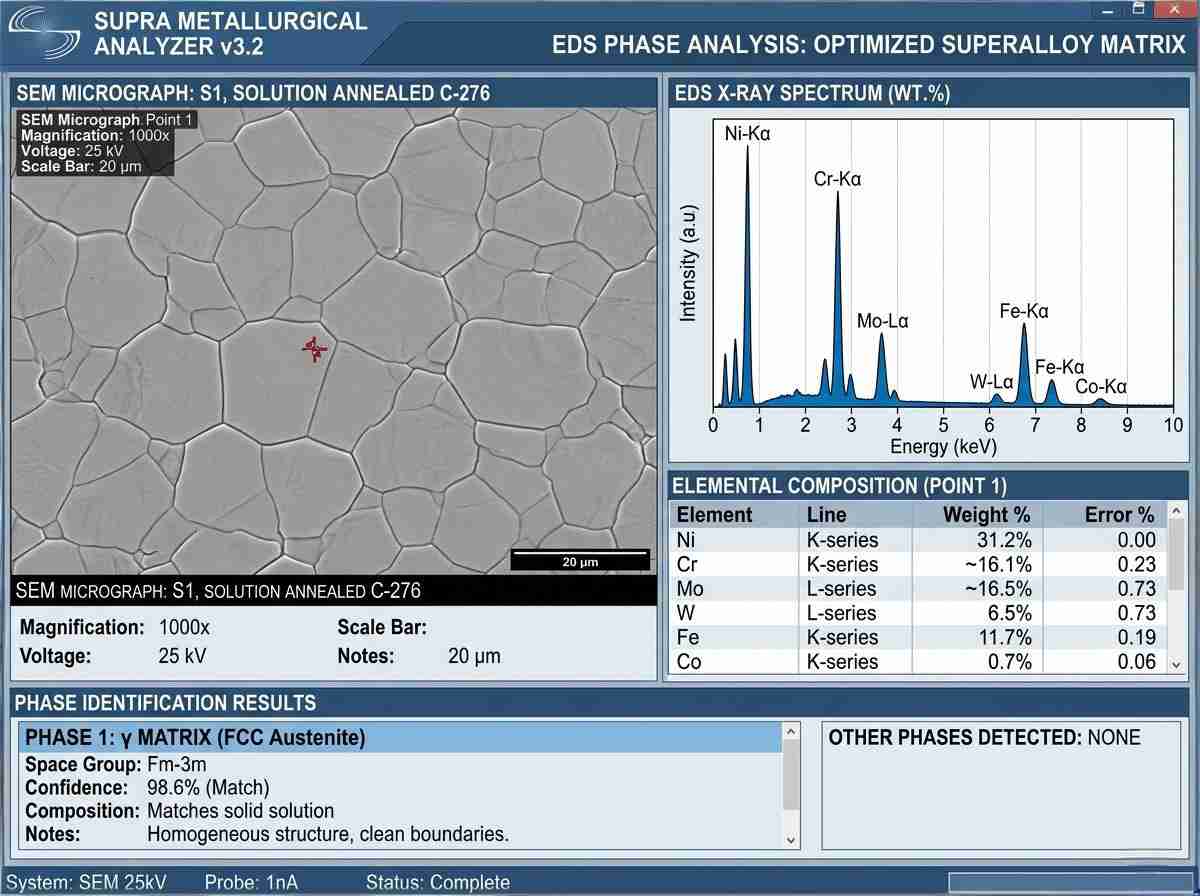This screenshot has height=896, width=1200.
Task: Click the Line column header
Action: 826,515
